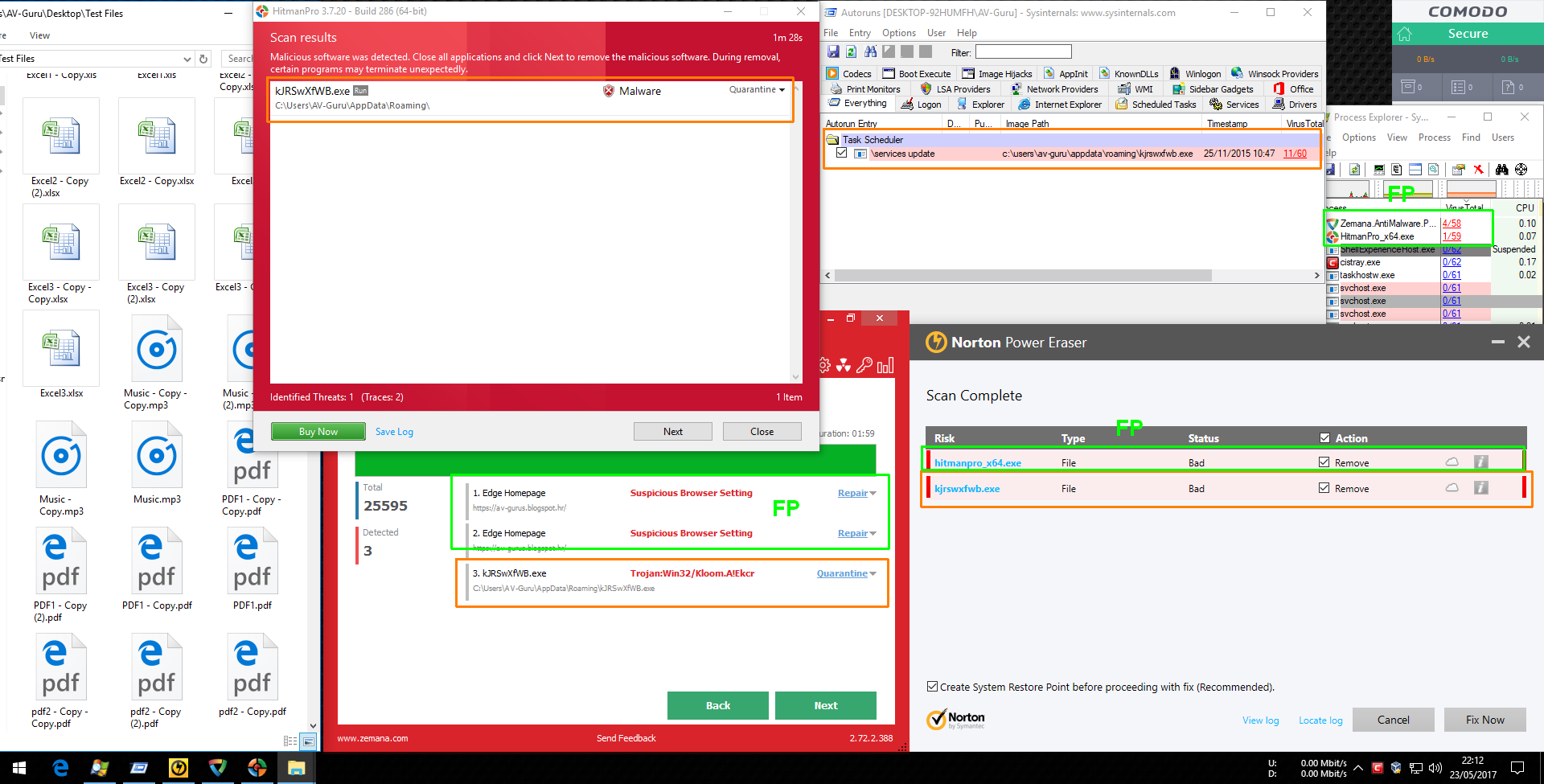Uncheck Remove for hitmanpro_x64.exe
1544x784 pixels.
tap(1324, 462)
